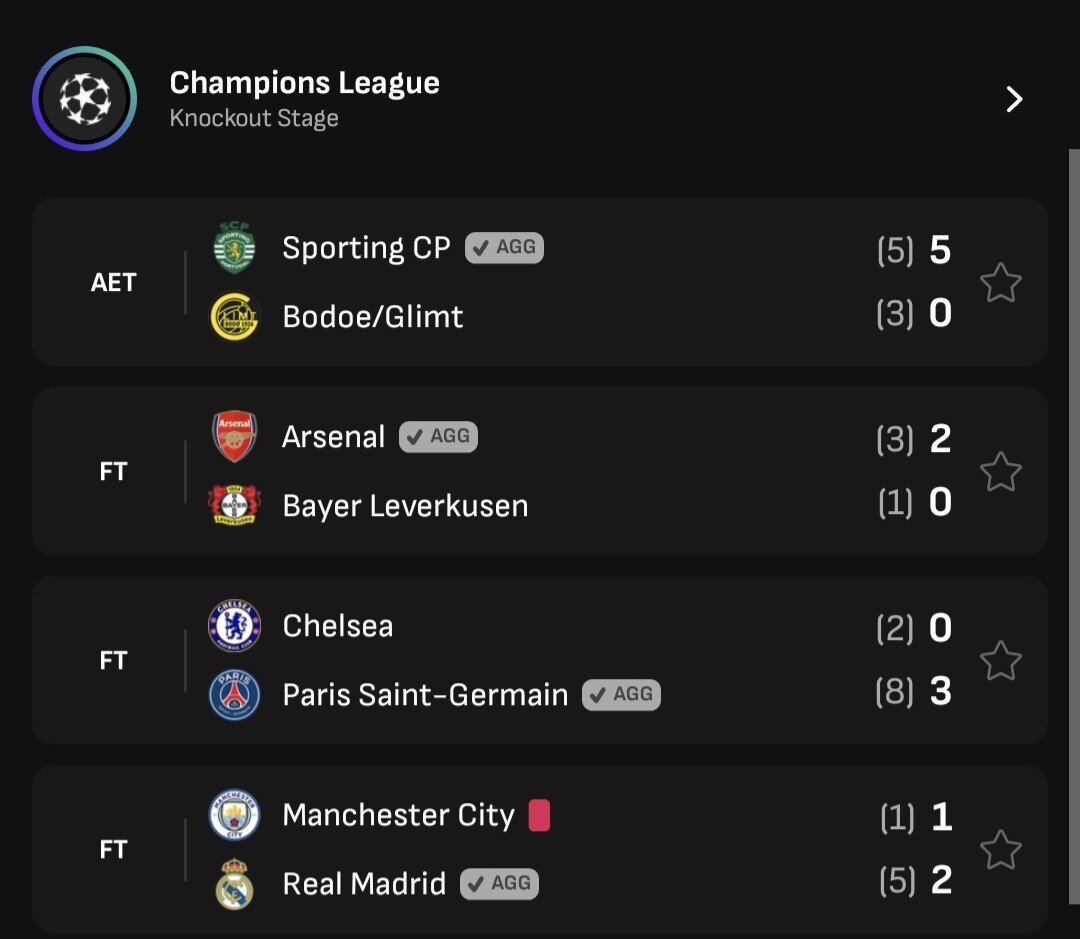Open Champions League via right chevron arrow
The image size is (1080, 939).
1014,99
